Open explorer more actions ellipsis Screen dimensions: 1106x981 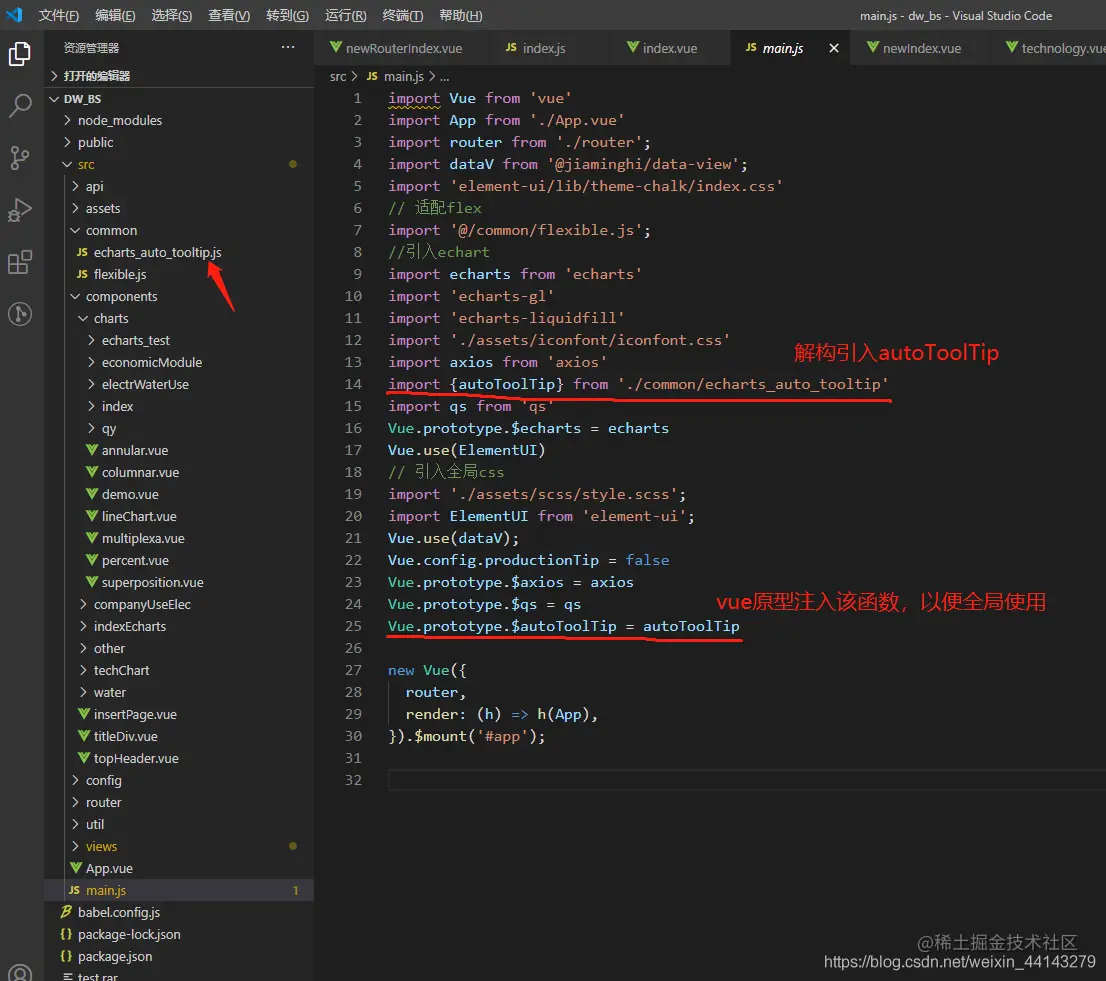pyautogui.click(x=288, y=47)
